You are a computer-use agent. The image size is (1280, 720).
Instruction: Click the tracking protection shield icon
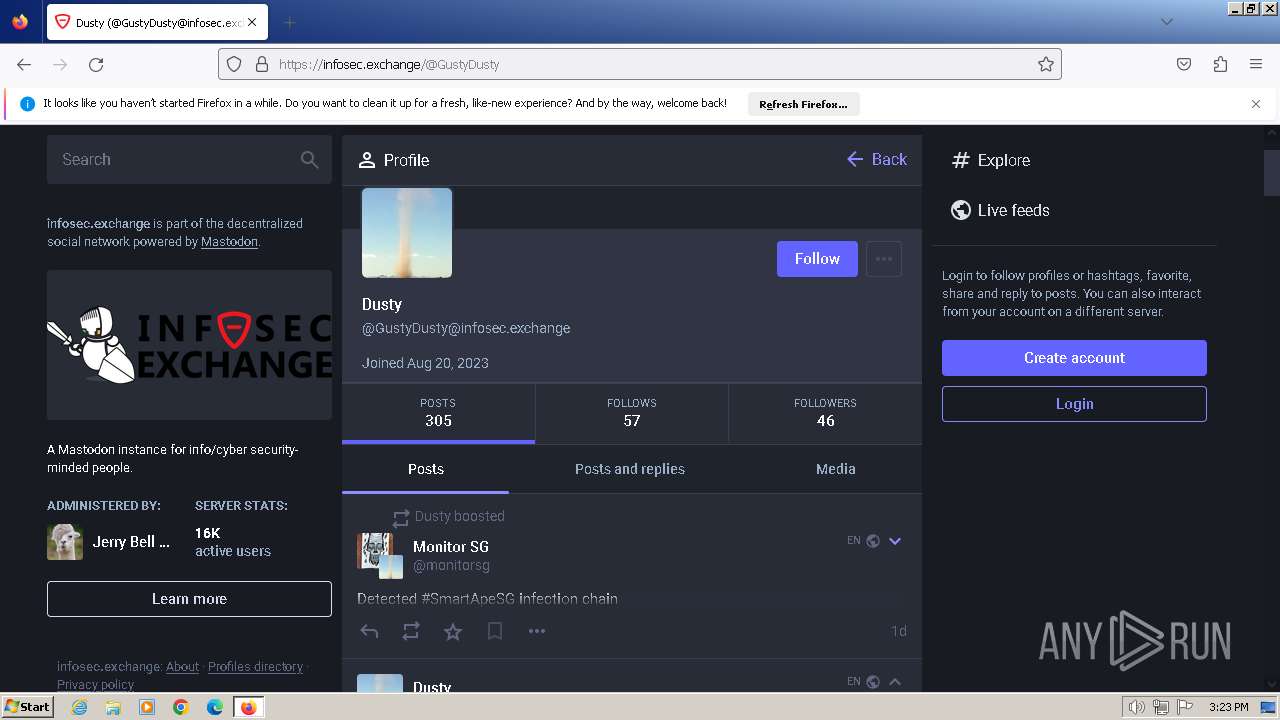point(234,64)
